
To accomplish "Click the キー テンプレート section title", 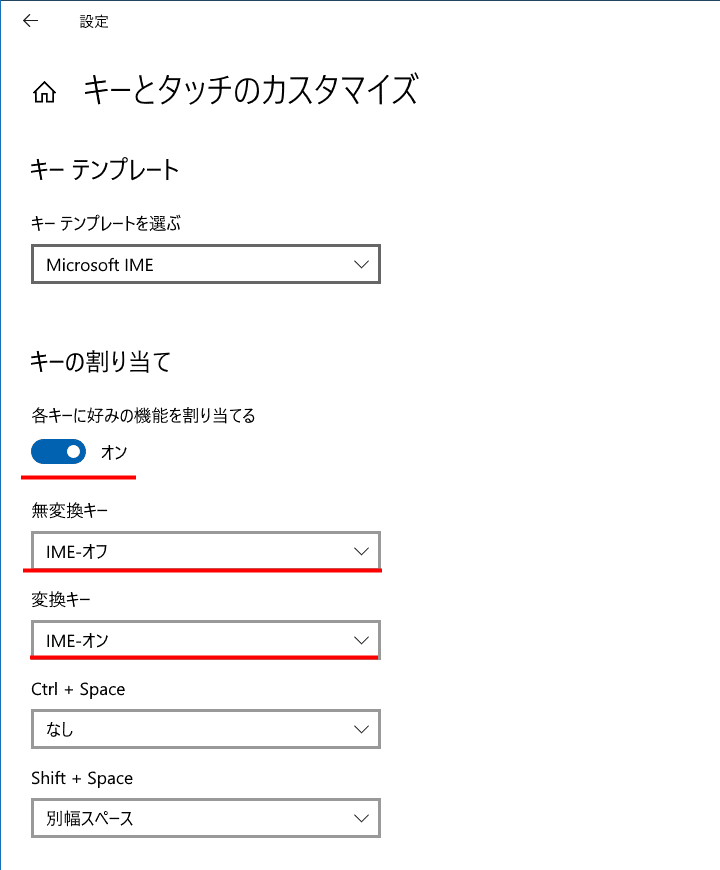I will point(104,170).
